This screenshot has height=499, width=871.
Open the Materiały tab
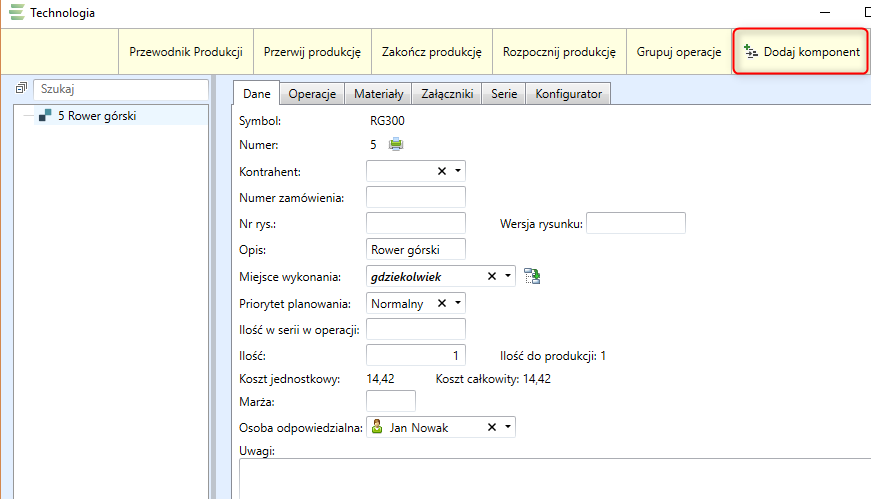point(378,94)
